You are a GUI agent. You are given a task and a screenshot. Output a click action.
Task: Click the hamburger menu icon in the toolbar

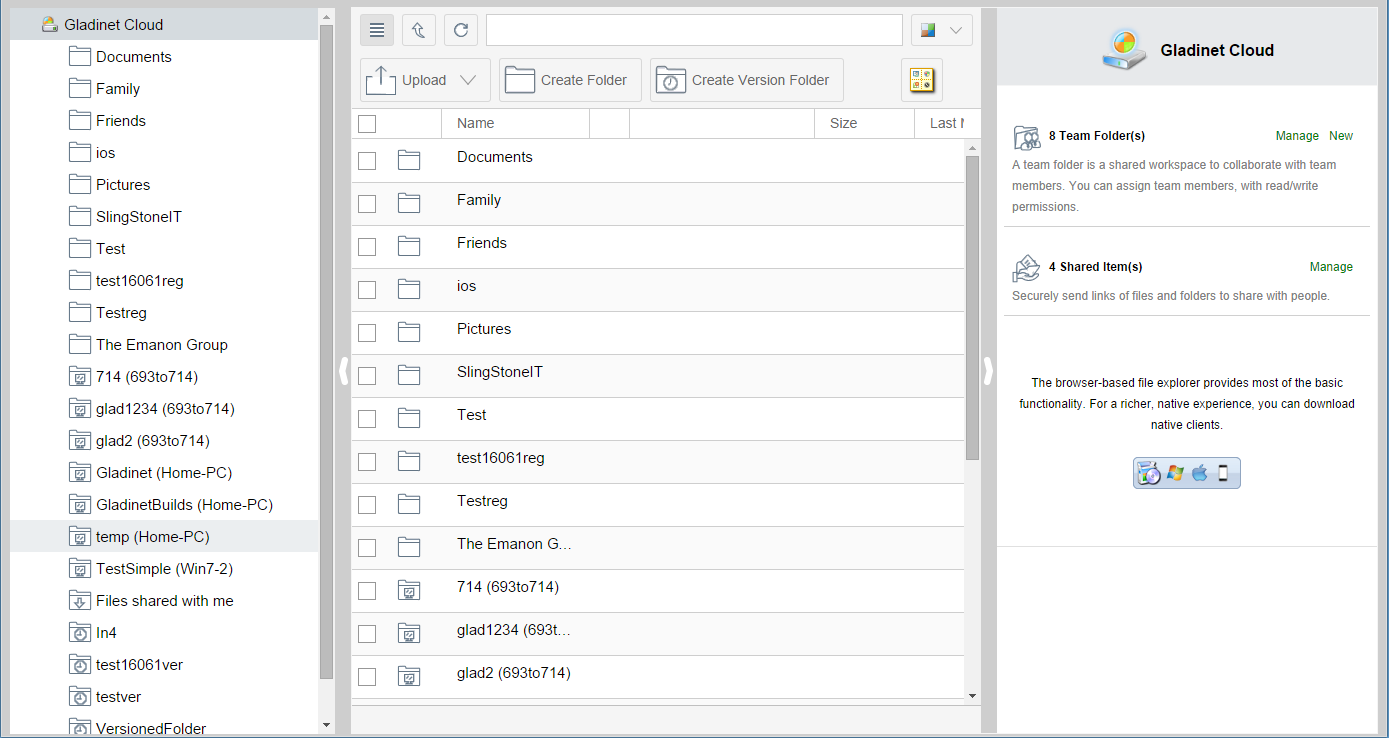coord(377,30)
